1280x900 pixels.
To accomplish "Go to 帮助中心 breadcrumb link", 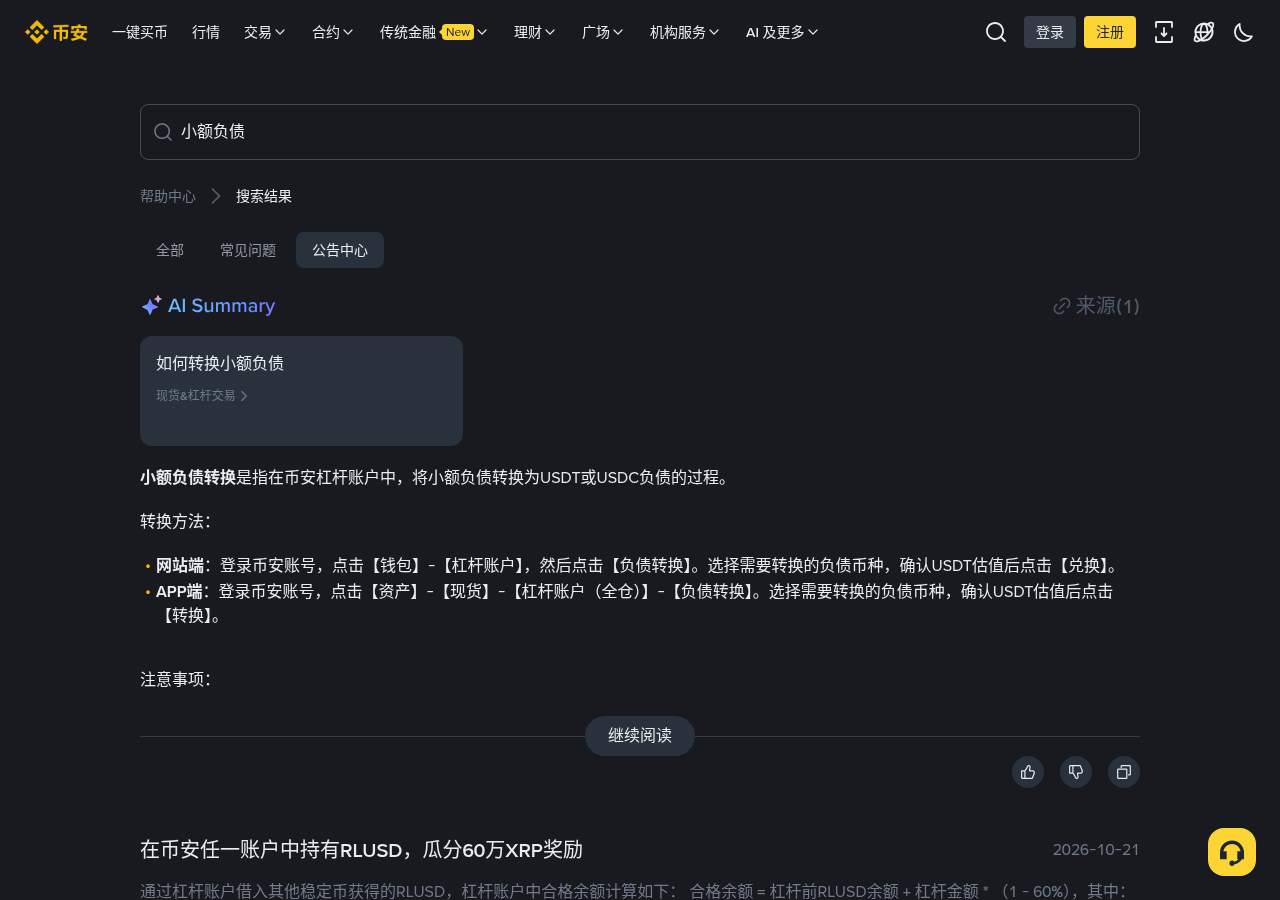I will [x=168, y=196].
